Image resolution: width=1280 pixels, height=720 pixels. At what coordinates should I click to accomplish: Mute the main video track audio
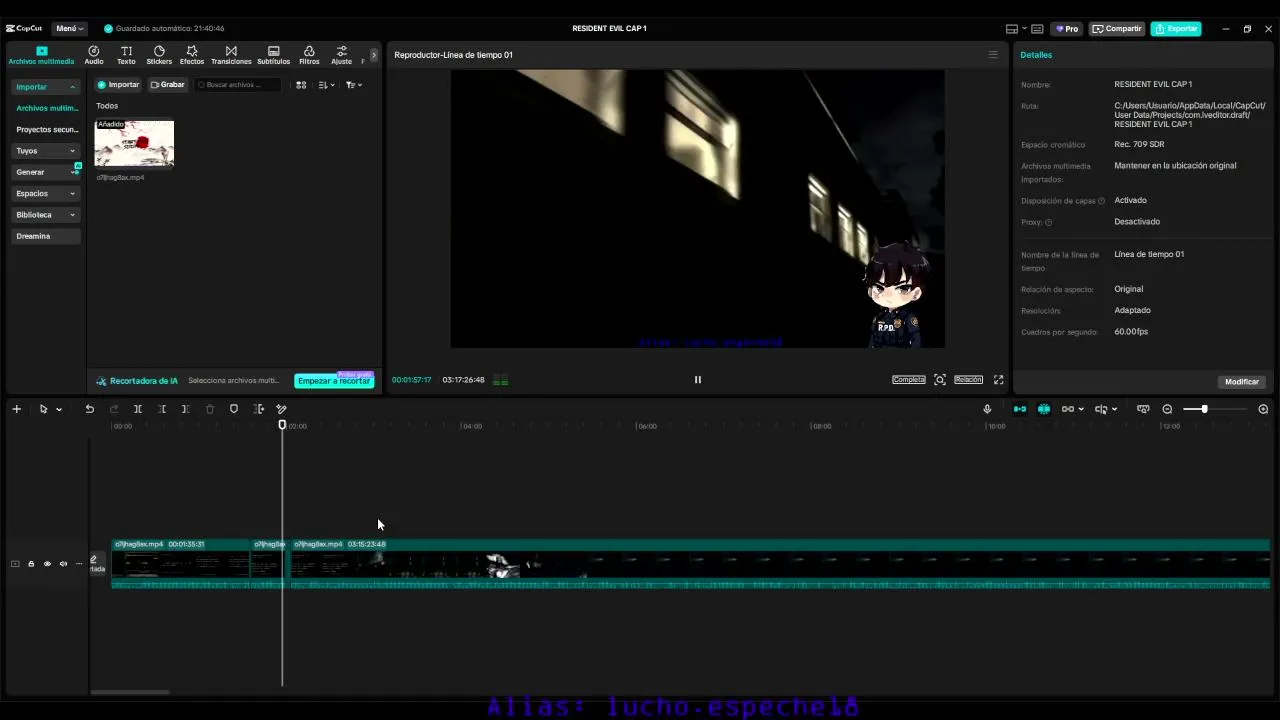[63, 564]
